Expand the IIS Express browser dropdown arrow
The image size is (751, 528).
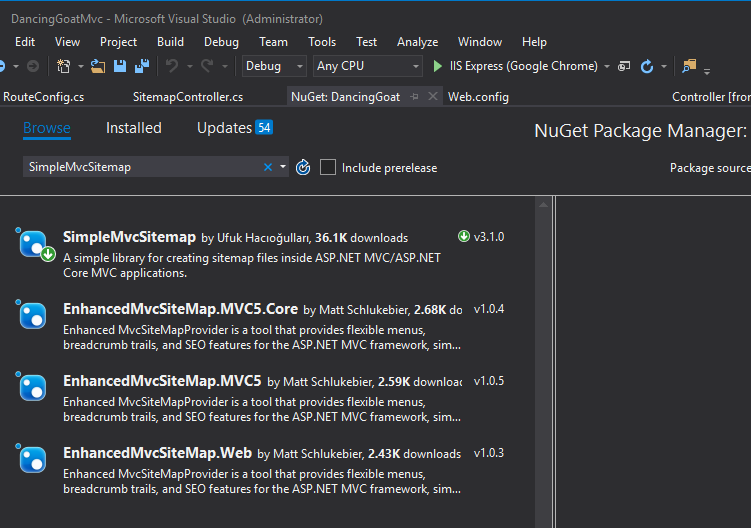click(607, 66)
